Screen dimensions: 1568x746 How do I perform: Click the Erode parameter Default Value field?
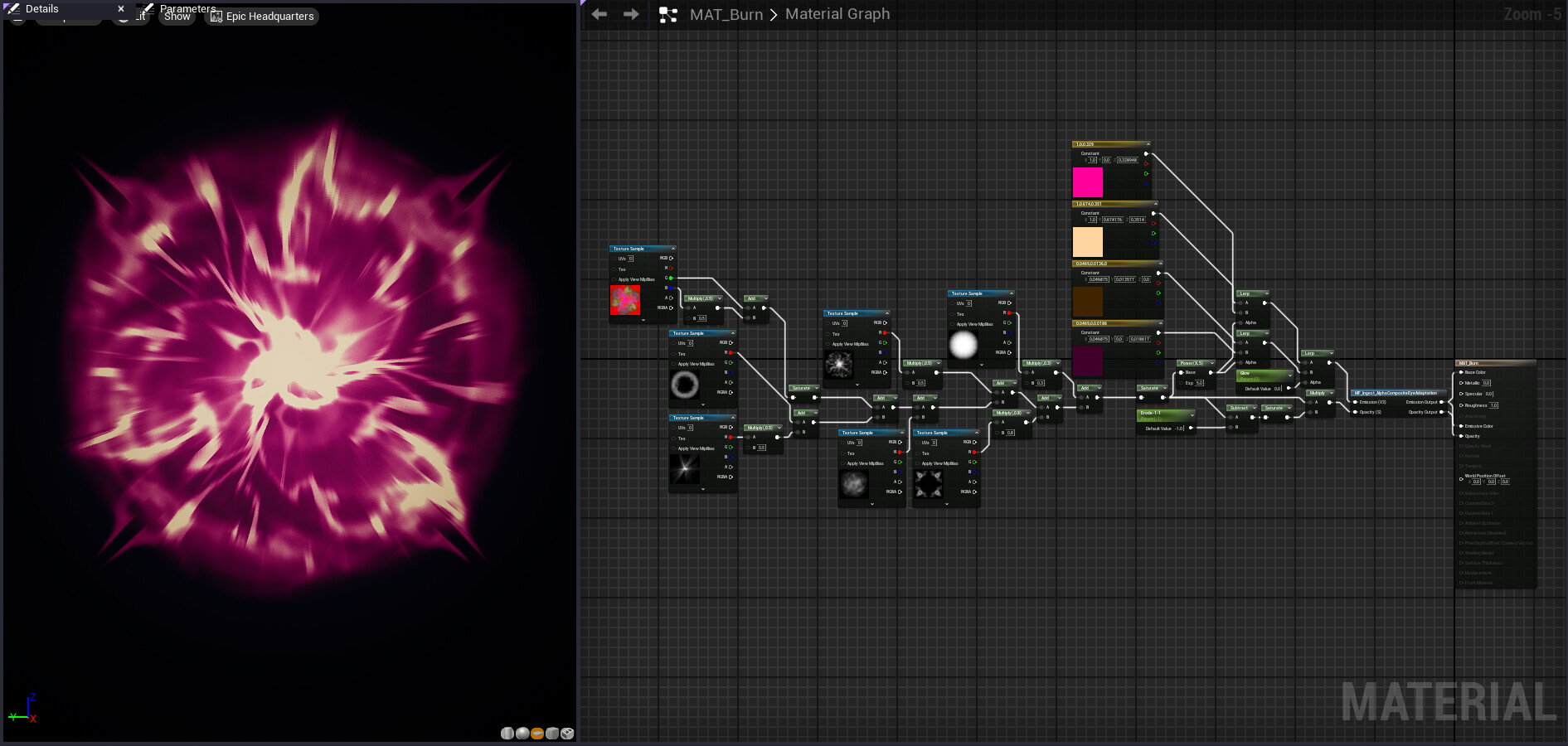coord(1177,429)
